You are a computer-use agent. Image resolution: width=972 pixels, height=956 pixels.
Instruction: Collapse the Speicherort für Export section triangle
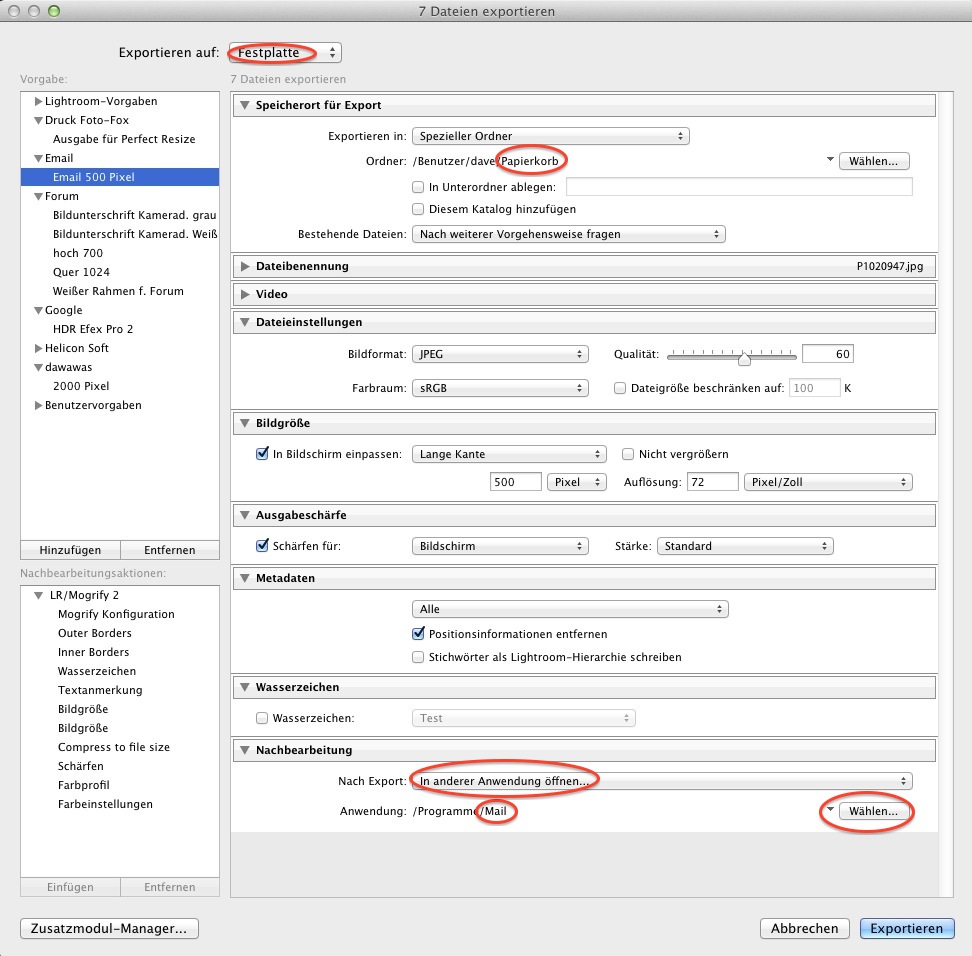click(245, 106)
